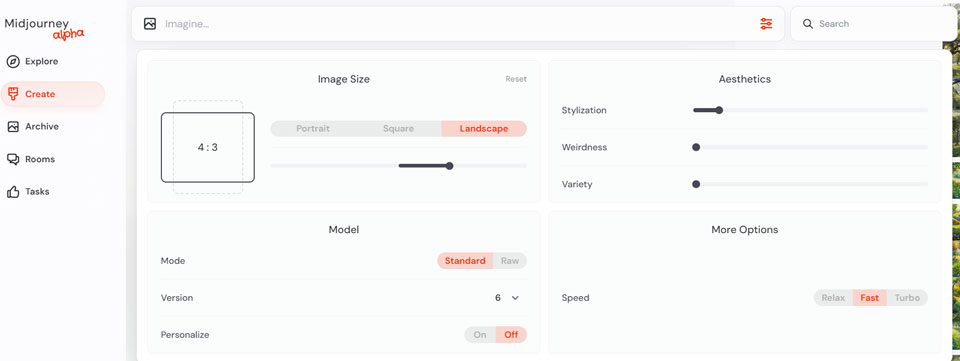The image size is (960, 361).
Task: Toggle the settings sliders icon
Action: tap(766, 24)
